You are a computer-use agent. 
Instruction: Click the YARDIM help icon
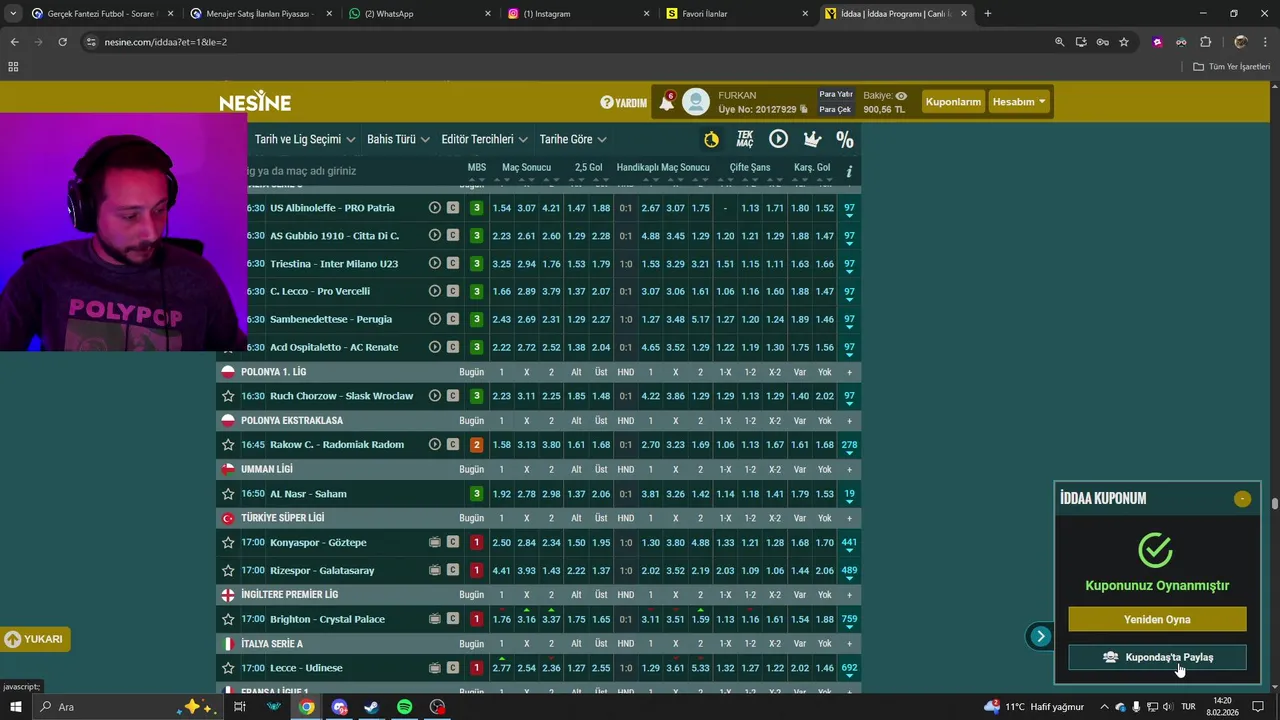pyautogui.click(x=623, y=102)
